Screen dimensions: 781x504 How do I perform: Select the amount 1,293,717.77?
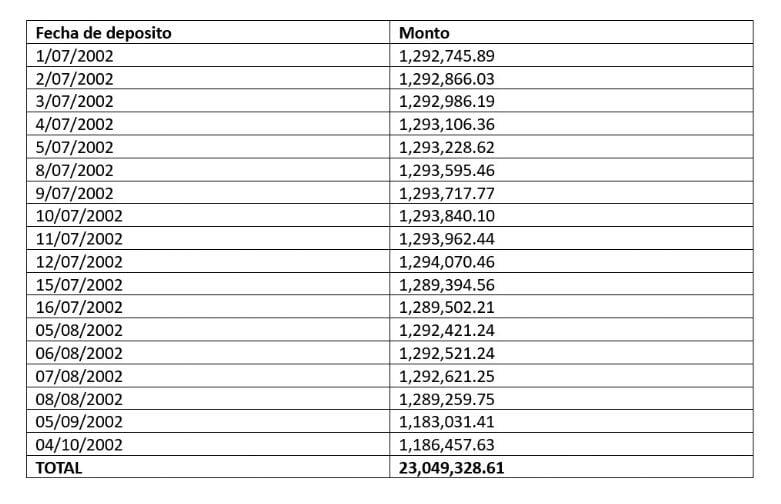(447, 193)
